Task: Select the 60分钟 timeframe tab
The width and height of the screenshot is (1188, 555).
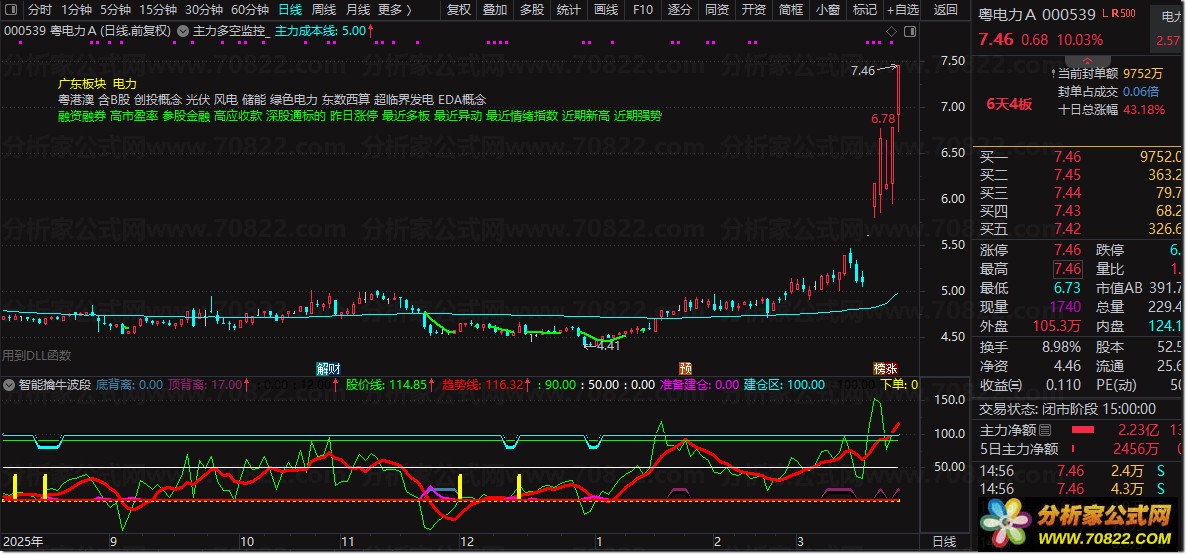Action: pos(250,10)
